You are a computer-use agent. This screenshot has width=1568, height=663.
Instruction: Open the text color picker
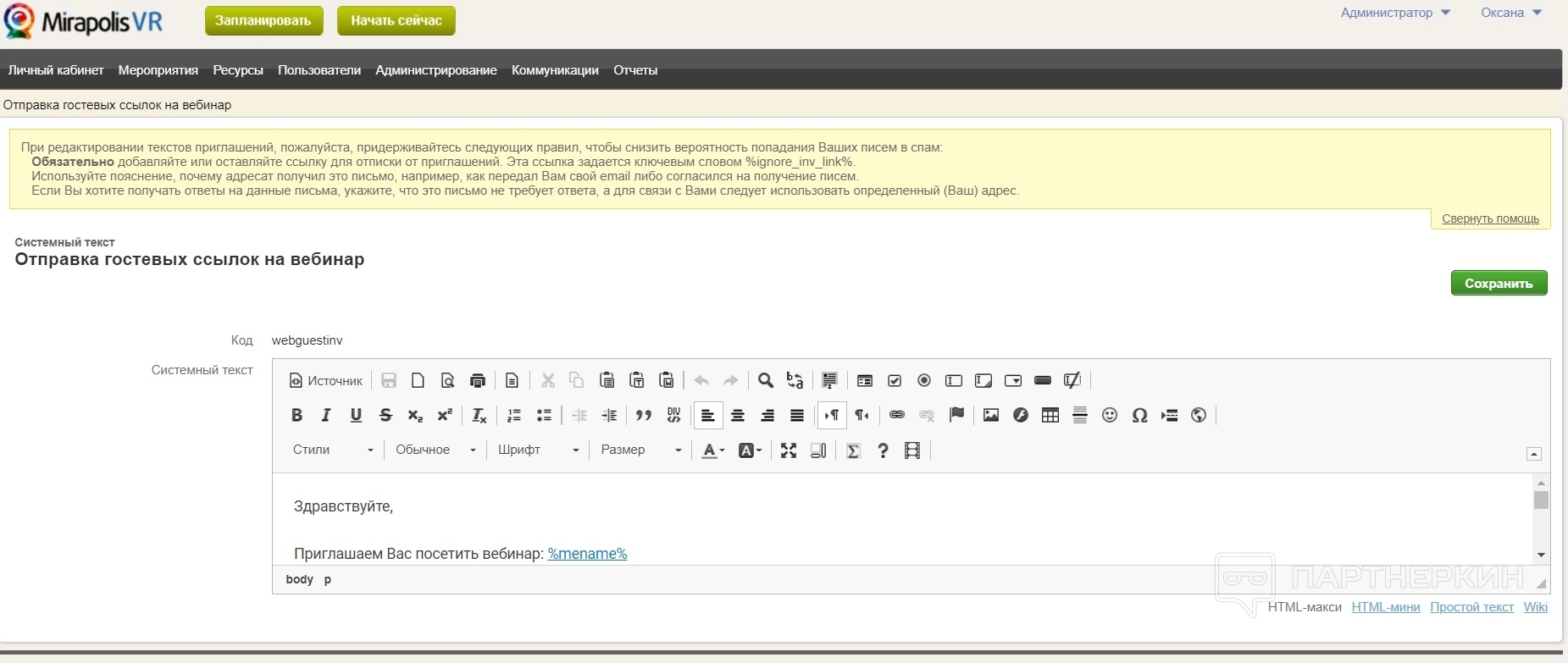tap(713, 450)
